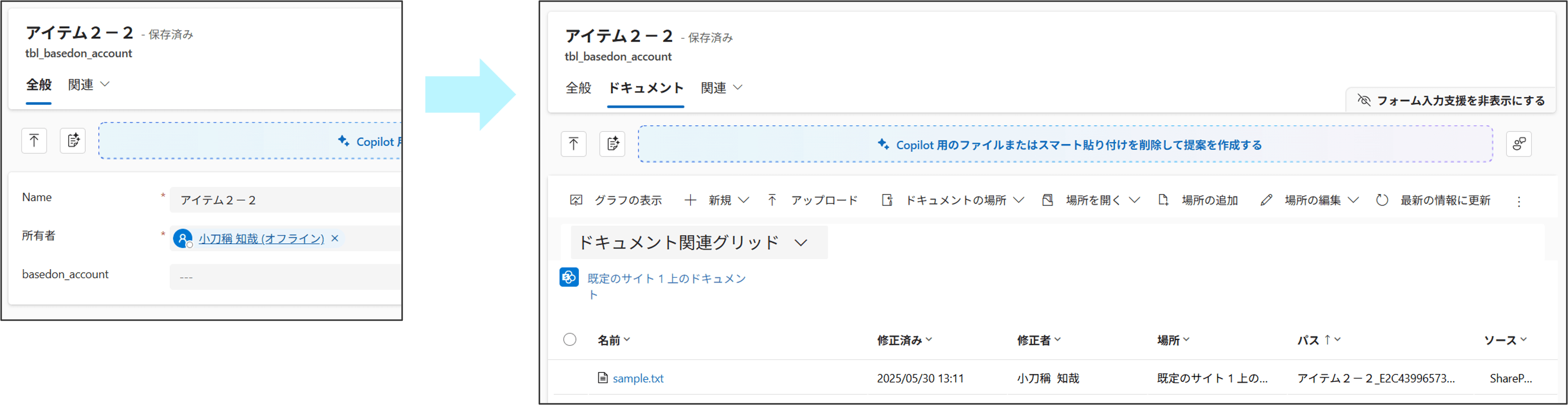Remove the owner with the X icon

pos(335,239)
